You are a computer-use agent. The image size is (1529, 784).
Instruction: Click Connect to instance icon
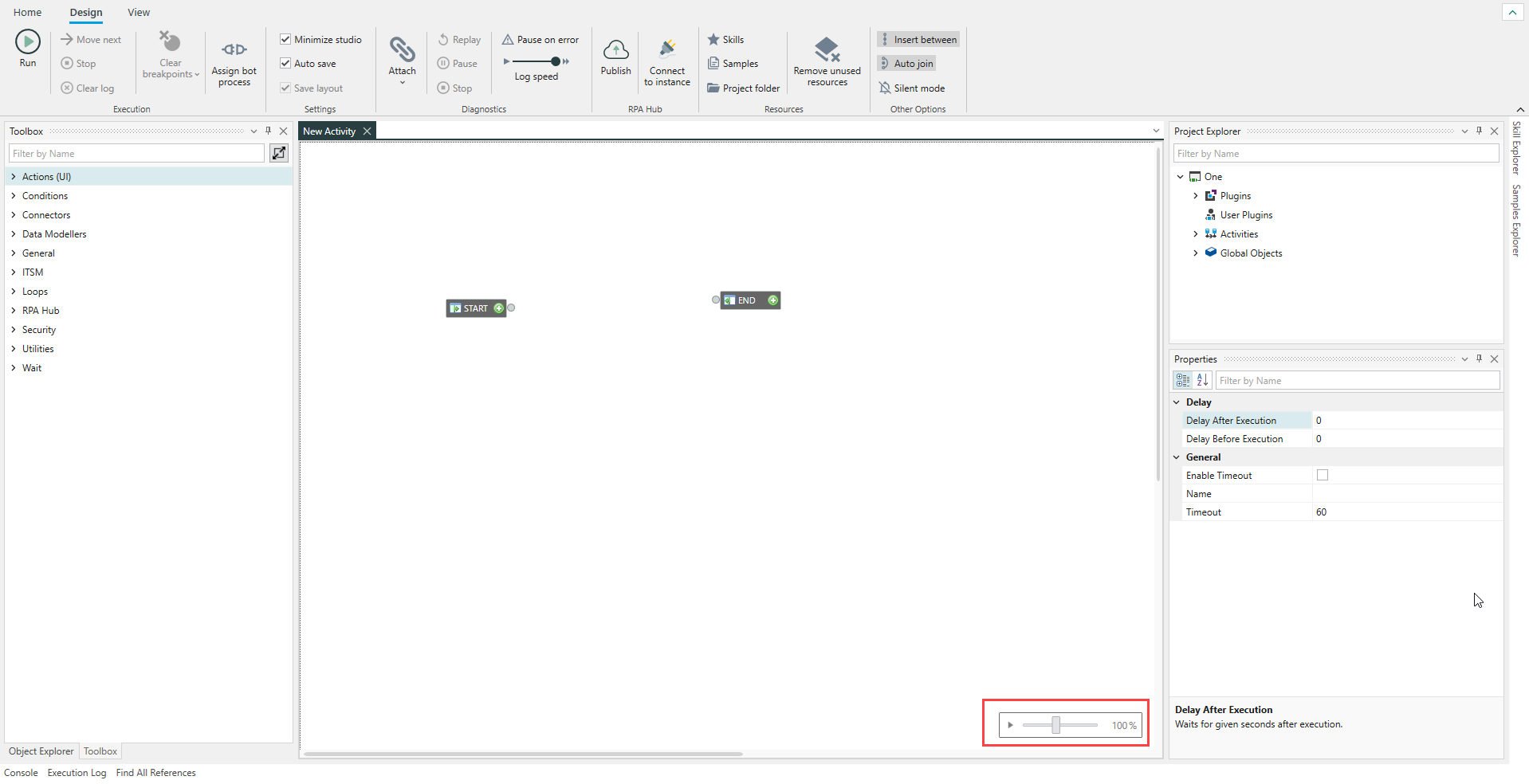pyautogui.click(x=667, y=49)
